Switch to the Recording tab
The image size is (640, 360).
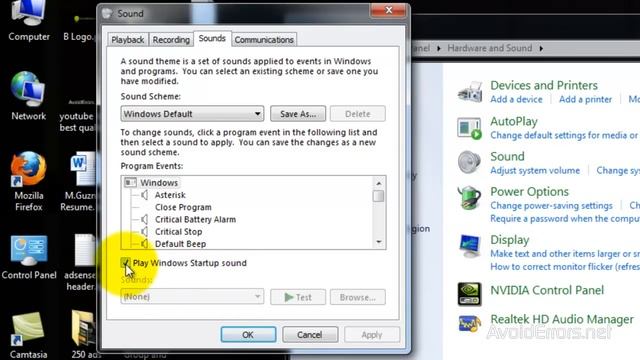pos(171,40)
